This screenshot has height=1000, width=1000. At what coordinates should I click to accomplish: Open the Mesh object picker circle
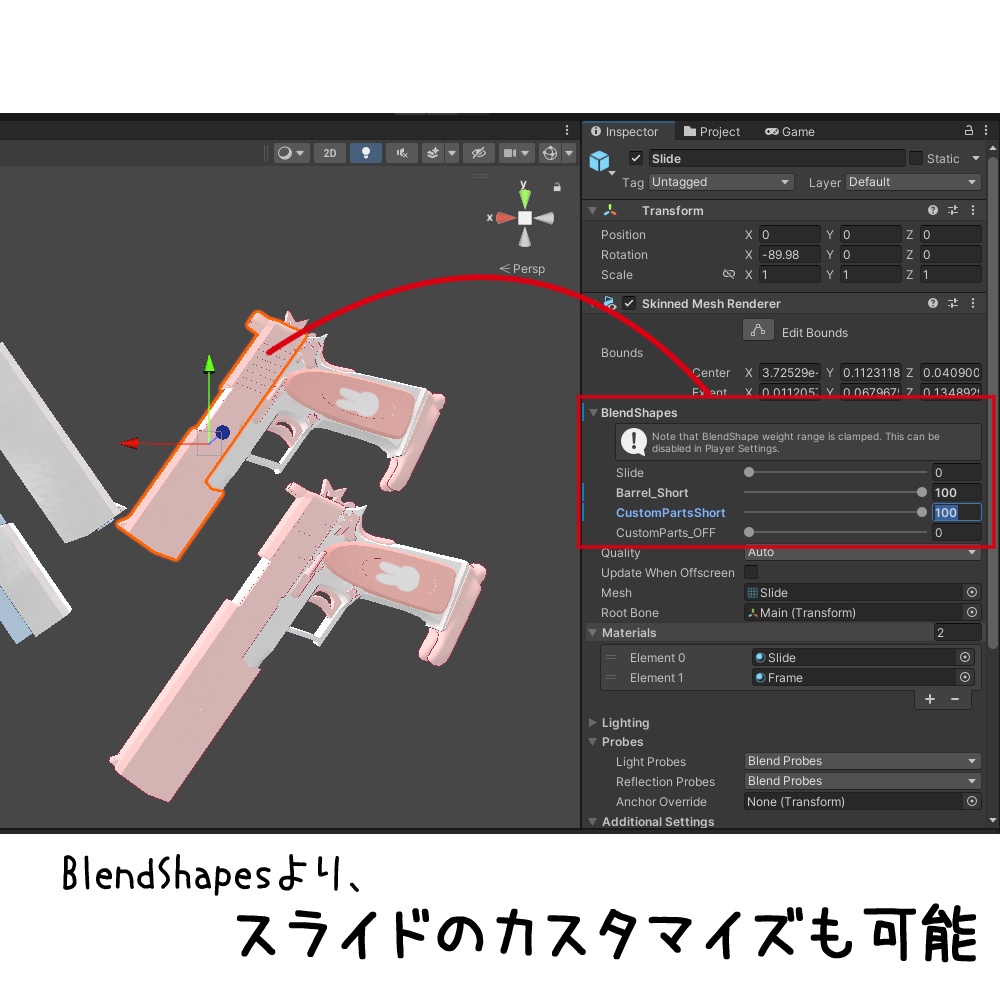point(971,592)
